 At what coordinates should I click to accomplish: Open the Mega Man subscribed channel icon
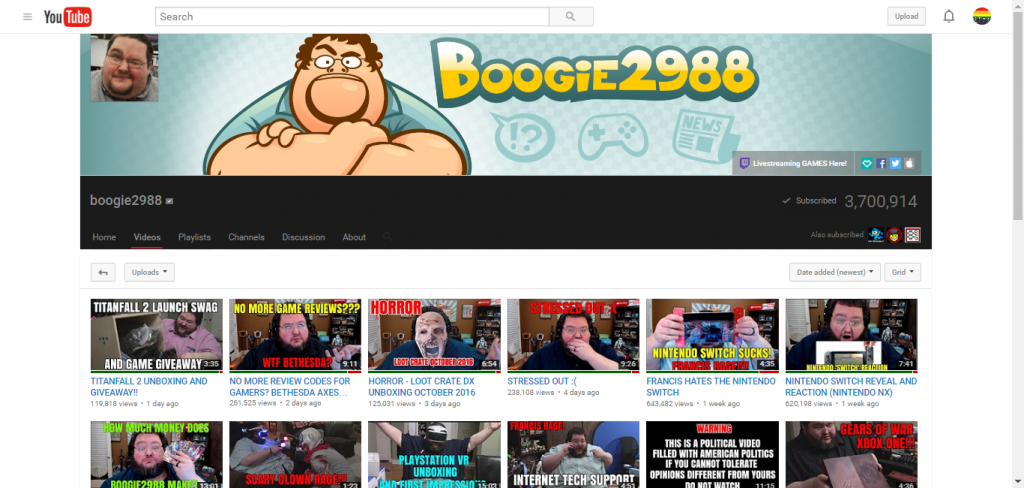[x=876, y=235]
